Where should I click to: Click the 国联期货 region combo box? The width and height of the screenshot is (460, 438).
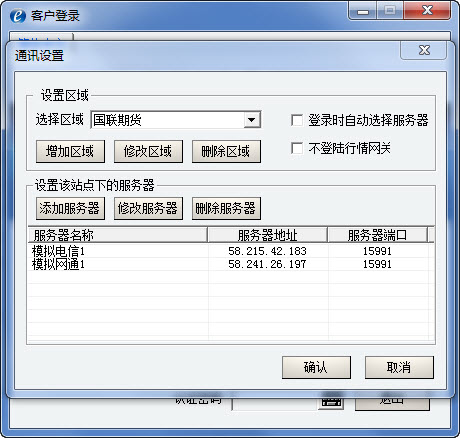coord(176,120)
